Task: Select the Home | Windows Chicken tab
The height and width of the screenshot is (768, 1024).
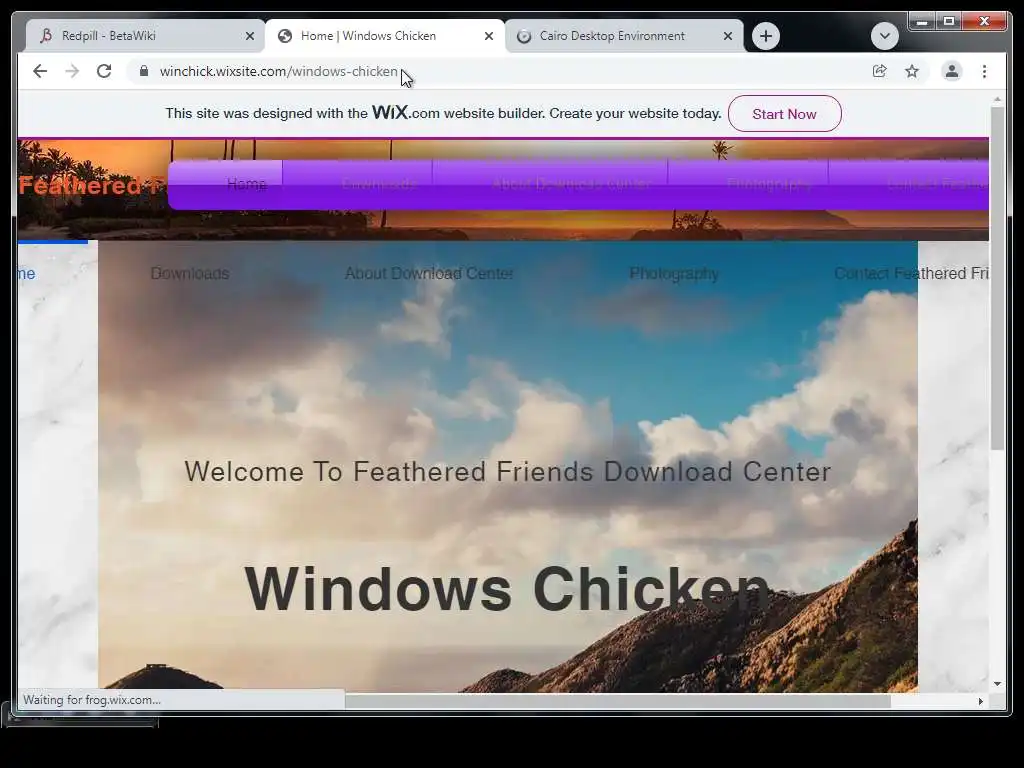Action: point(384,36)
